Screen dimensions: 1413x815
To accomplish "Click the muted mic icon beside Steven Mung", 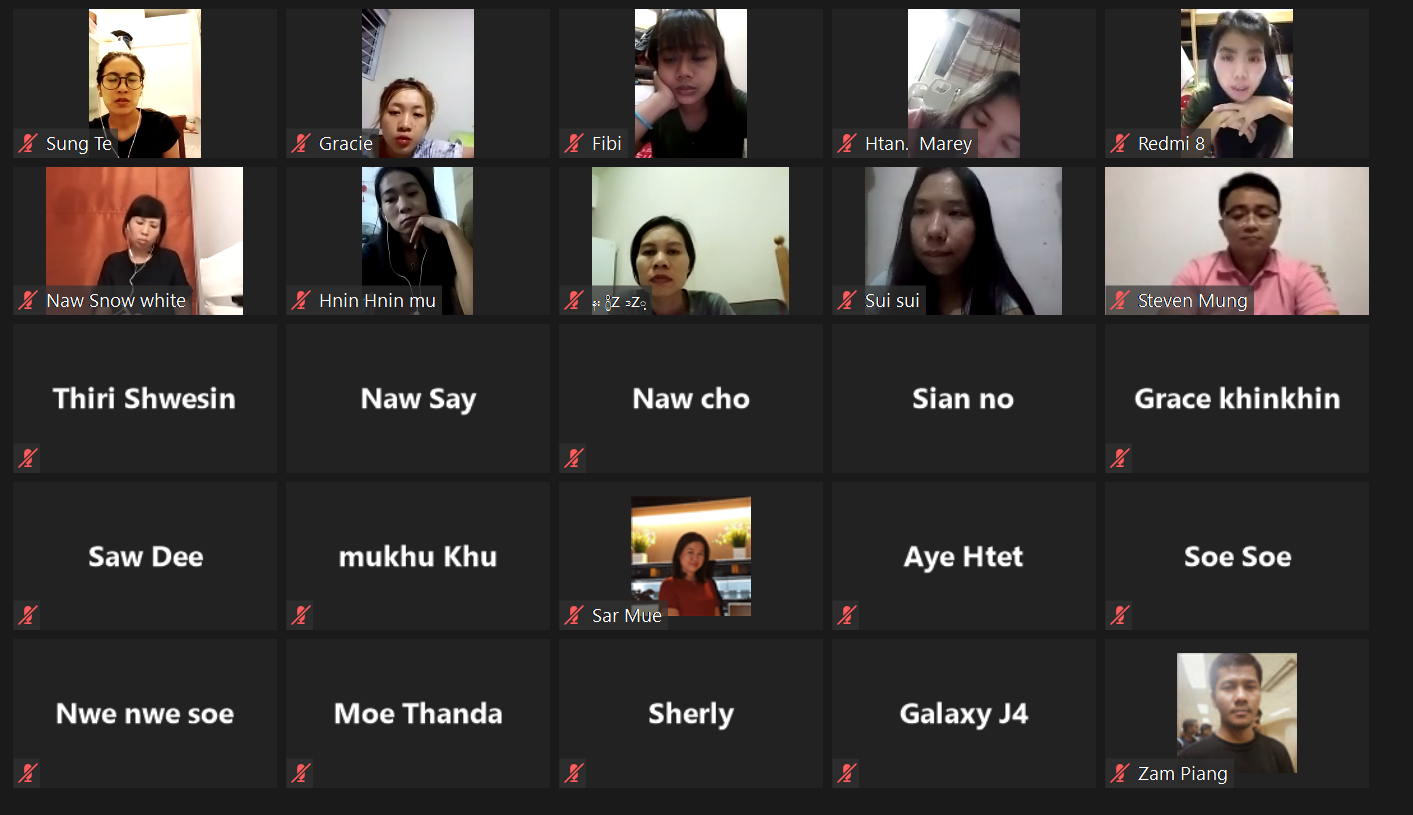I will coord(1120,301).
